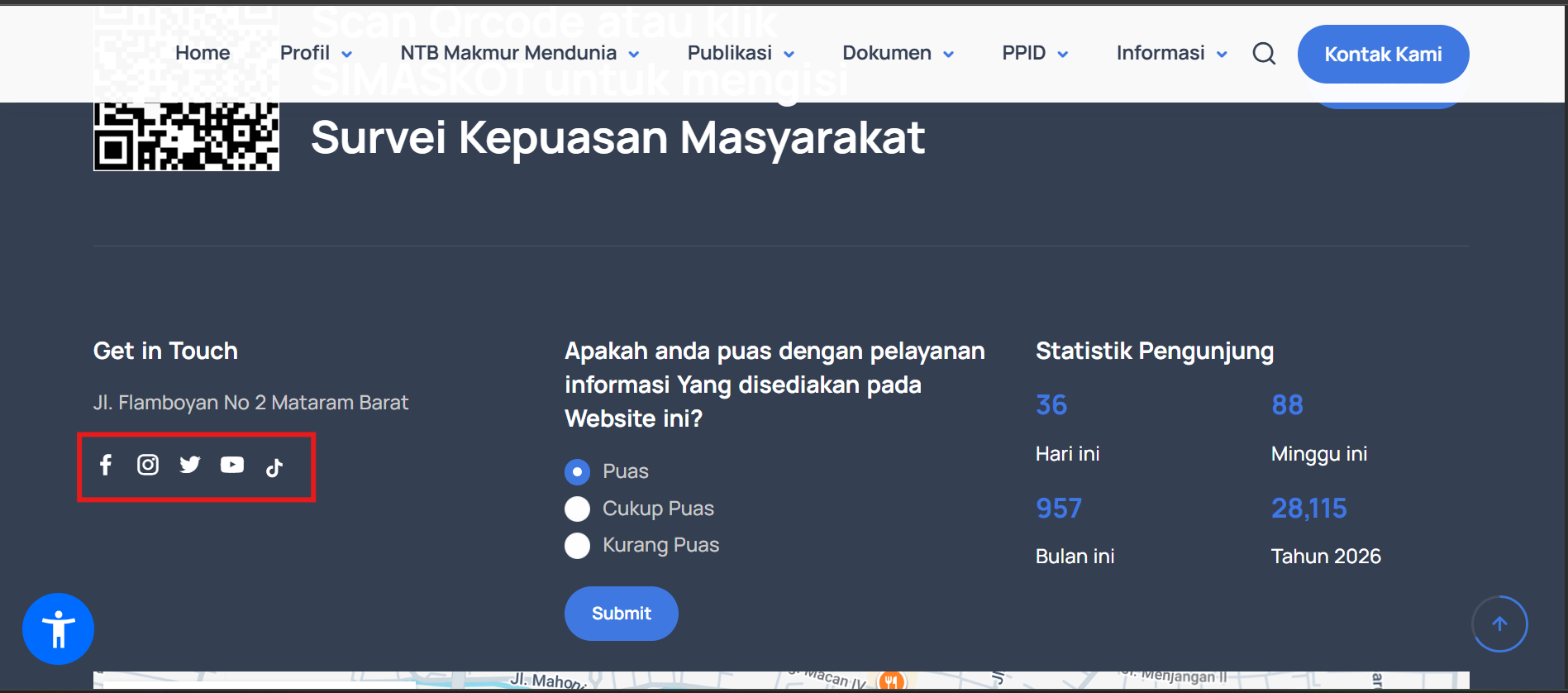Click the Survei Kepuasan Masyarakat heading
1568x693 pixels.
pyautogui.click(x=617, y=137)
